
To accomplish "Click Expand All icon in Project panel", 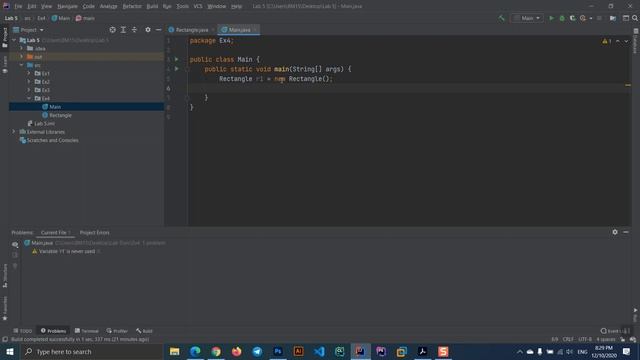I will (123, 30).
